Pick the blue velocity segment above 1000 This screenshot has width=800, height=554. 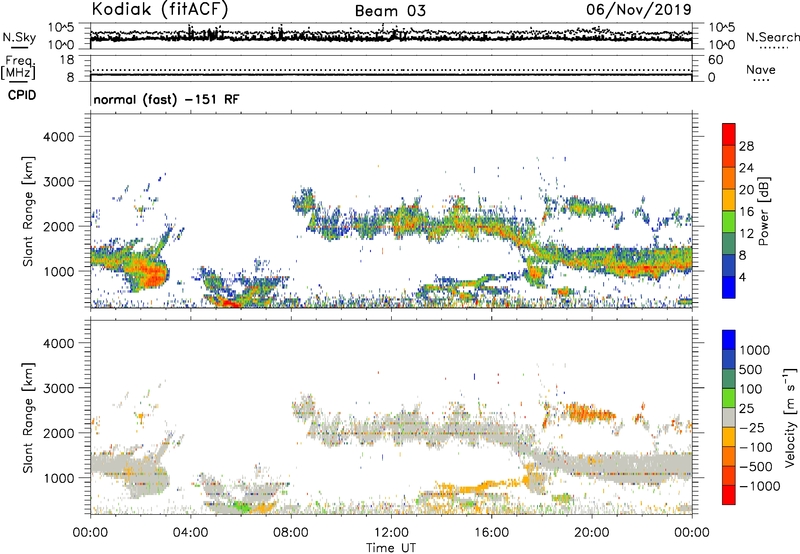729,340
